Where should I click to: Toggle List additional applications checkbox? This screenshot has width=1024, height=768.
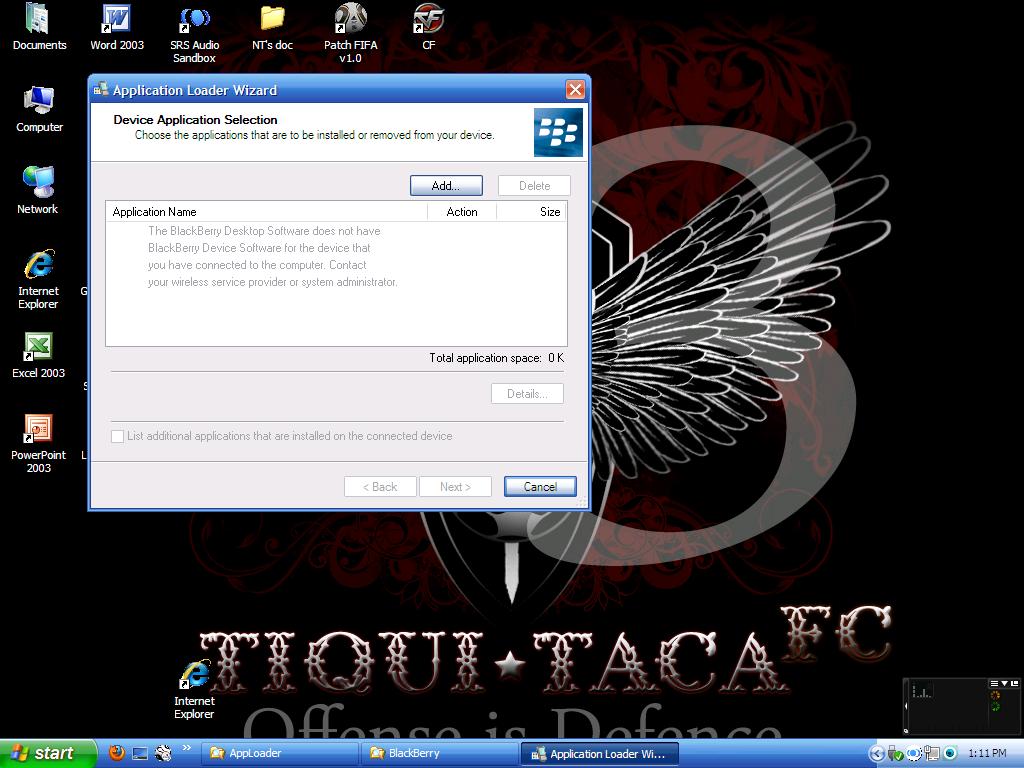[x=118, y=436]
